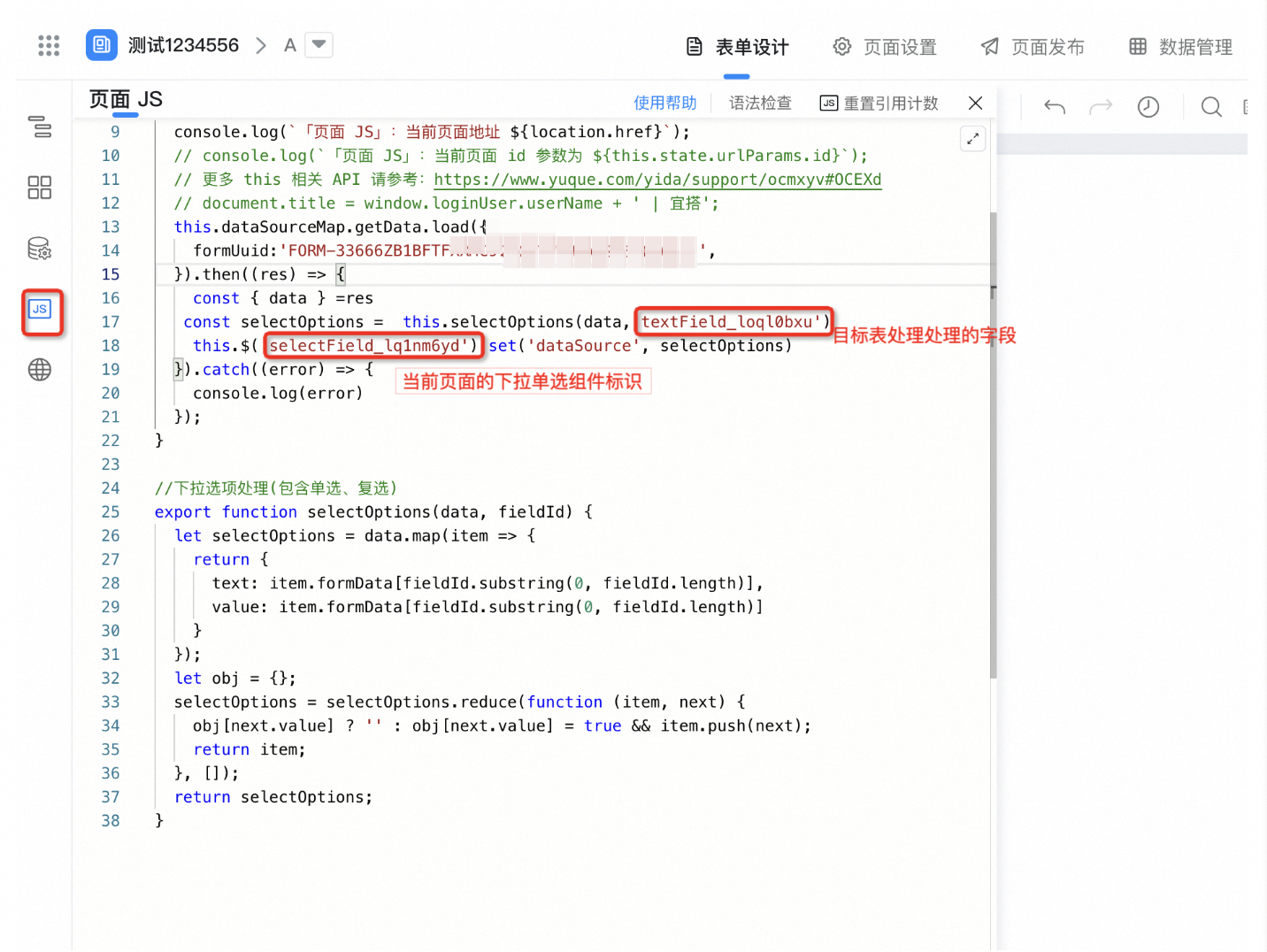Viewport: 1267px width, 952px height.
Task: Click 重置引用计数 button
Action: (879, 104)
